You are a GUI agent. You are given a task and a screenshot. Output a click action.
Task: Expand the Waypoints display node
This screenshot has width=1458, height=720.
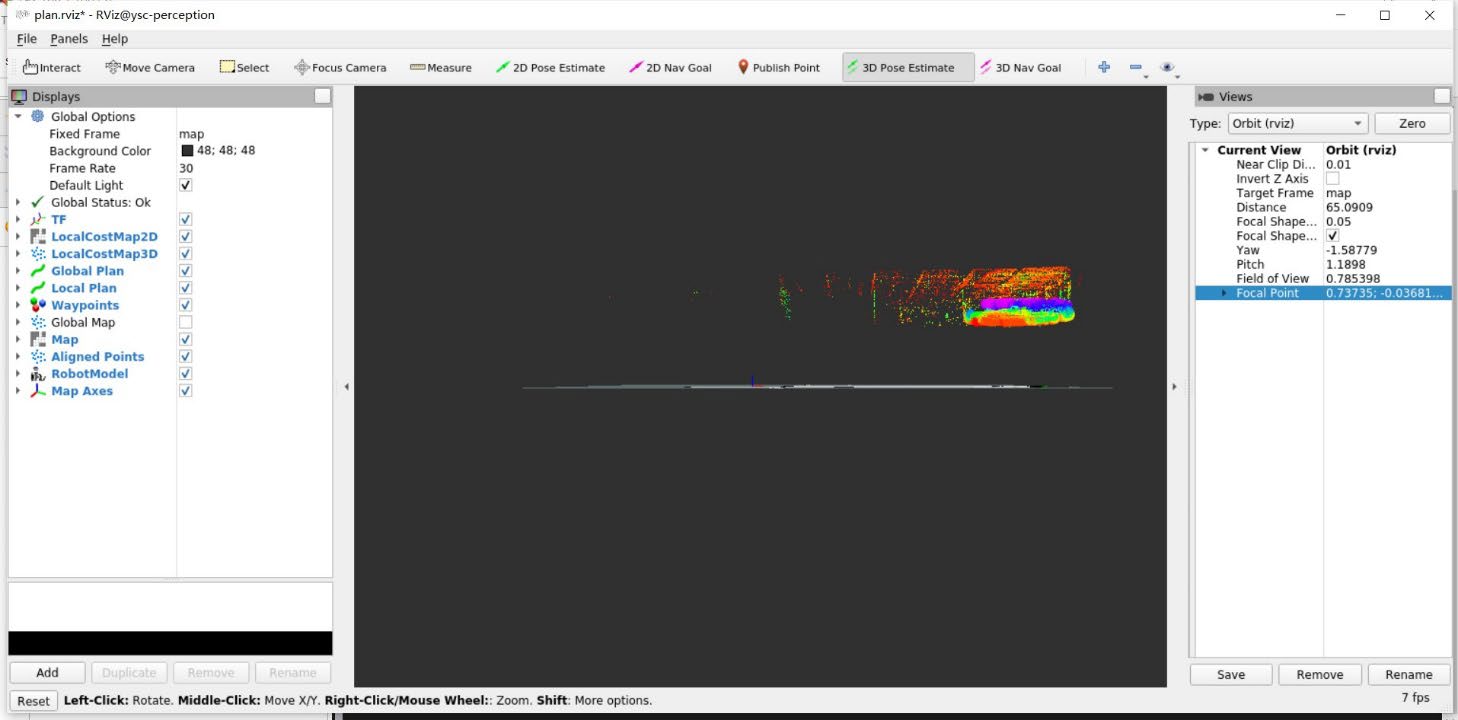pyautogui.click(x=18, y=305)
